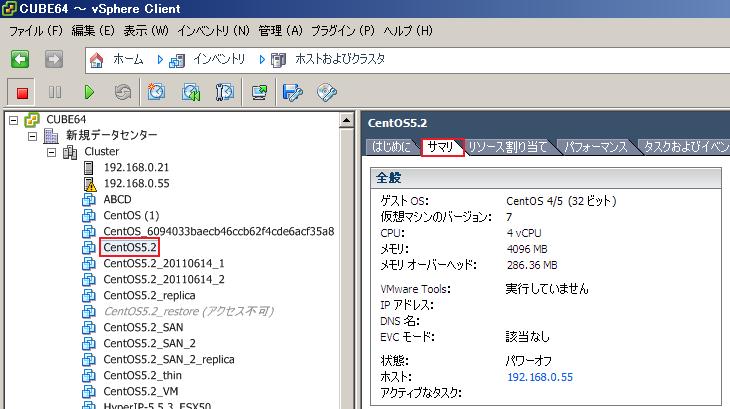Click the Home house icon
The width and height of the screenshot is (730, 409).
click(x=96, y=60)
